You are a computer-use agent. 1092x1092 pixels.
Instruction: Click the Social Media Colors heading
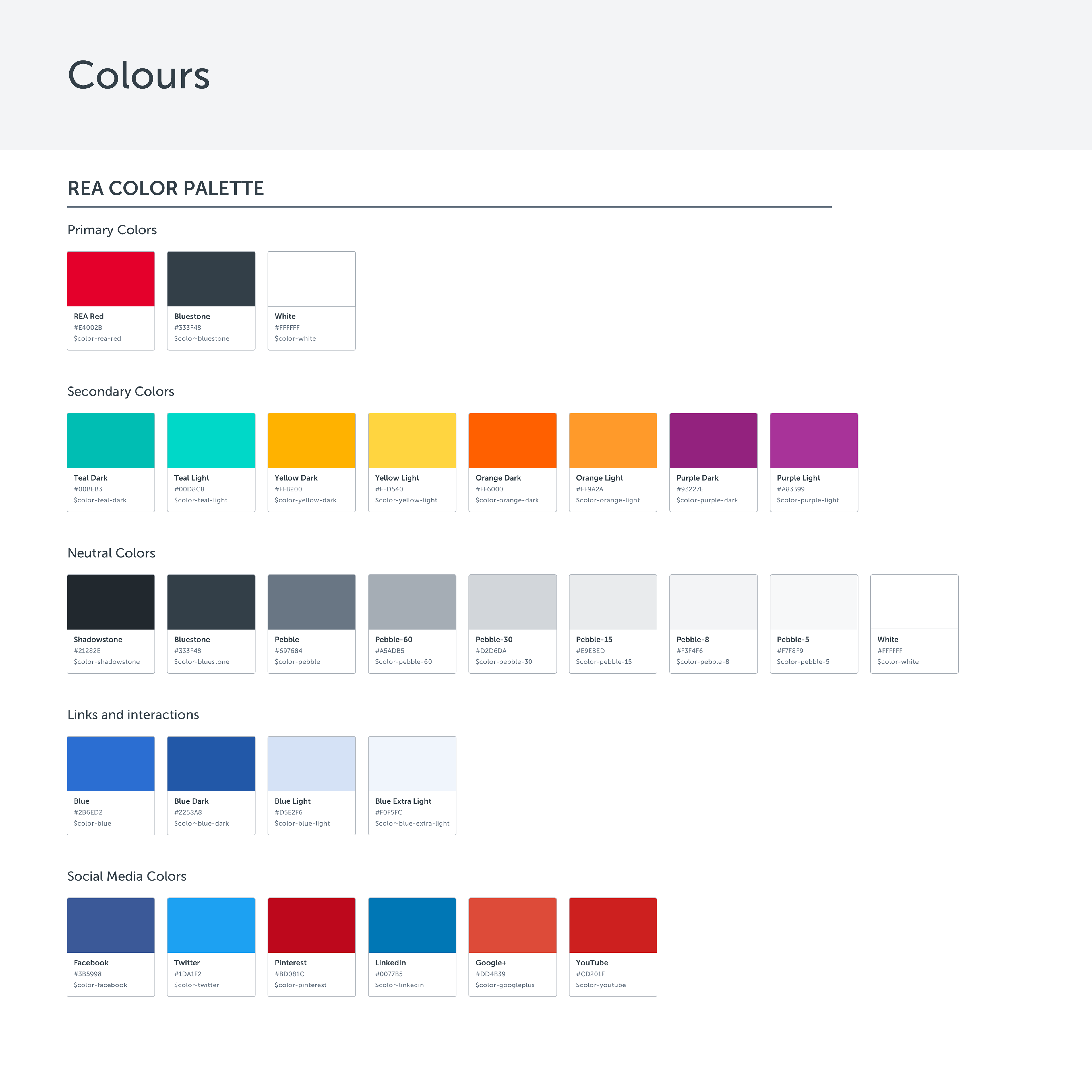click(x=127, y=876)
